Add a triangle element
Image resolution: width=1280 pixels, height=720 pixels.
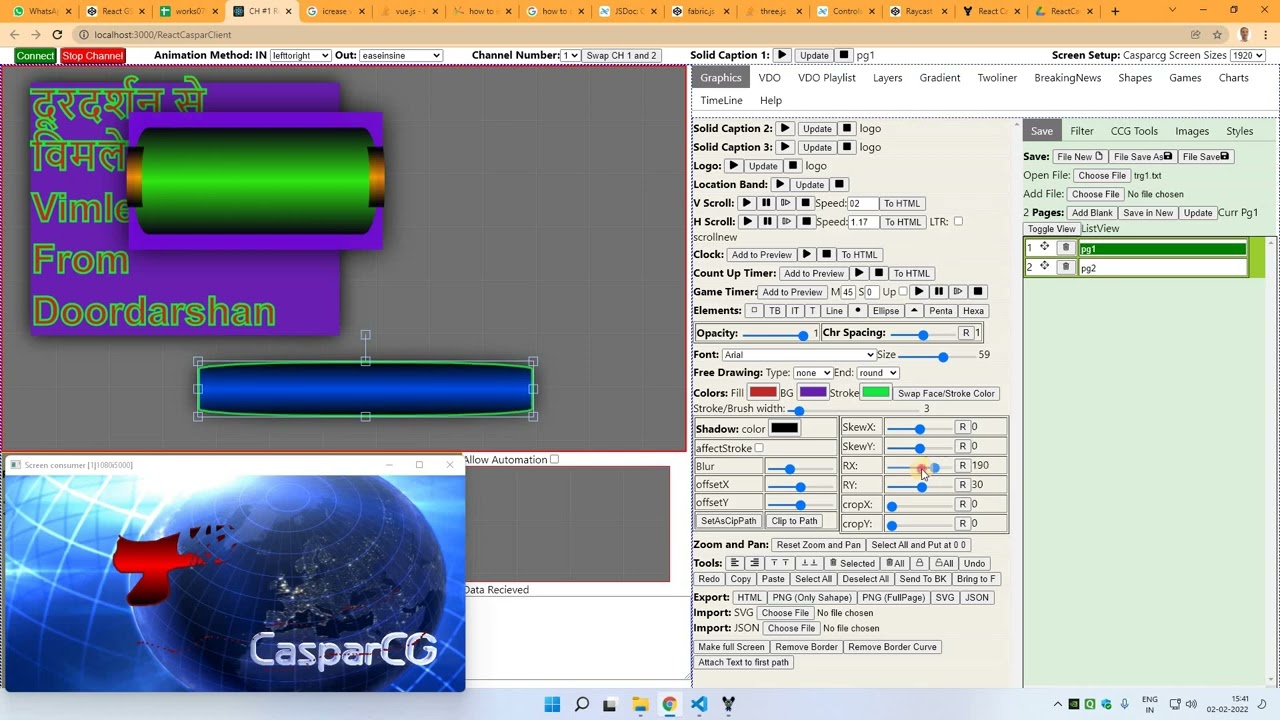click(x=914, y=311)
